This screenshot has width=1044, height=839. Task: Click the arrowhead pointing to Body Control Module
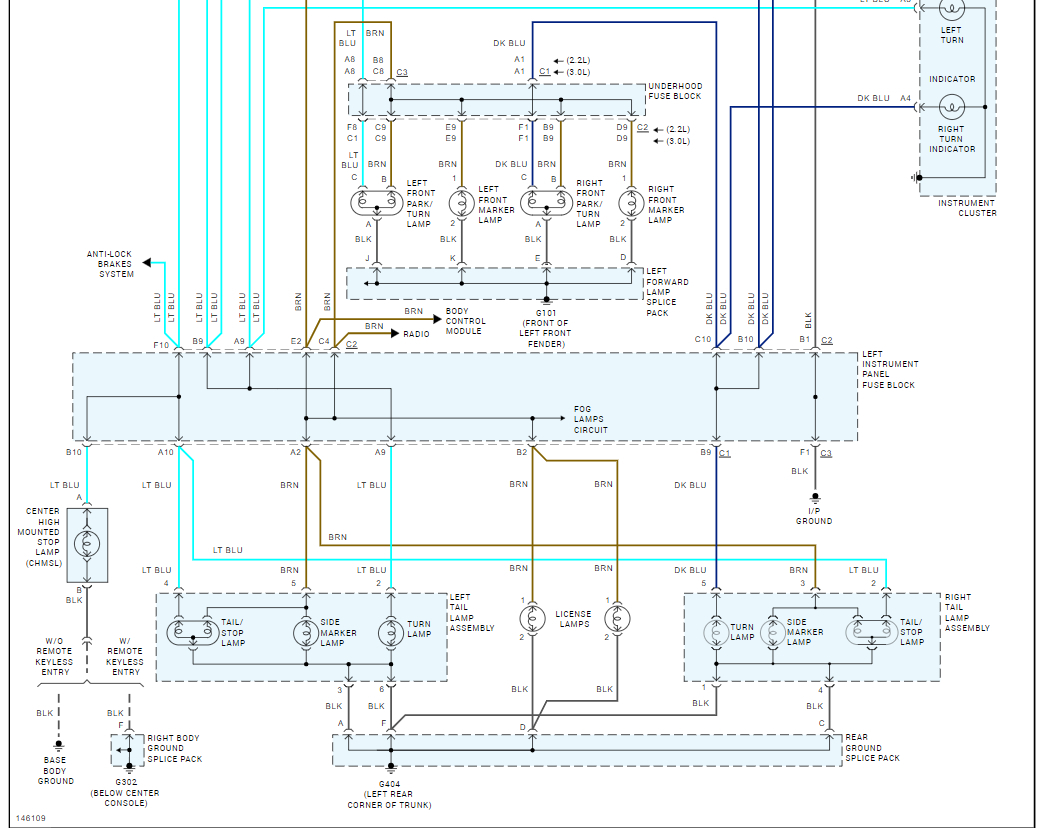[x=437, y=320]
